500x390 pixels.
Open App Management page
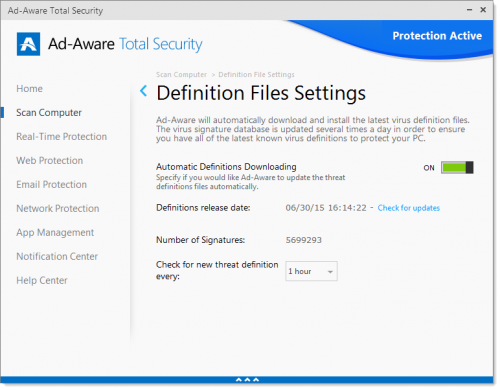pyautogui.click(x=55, y=233)
